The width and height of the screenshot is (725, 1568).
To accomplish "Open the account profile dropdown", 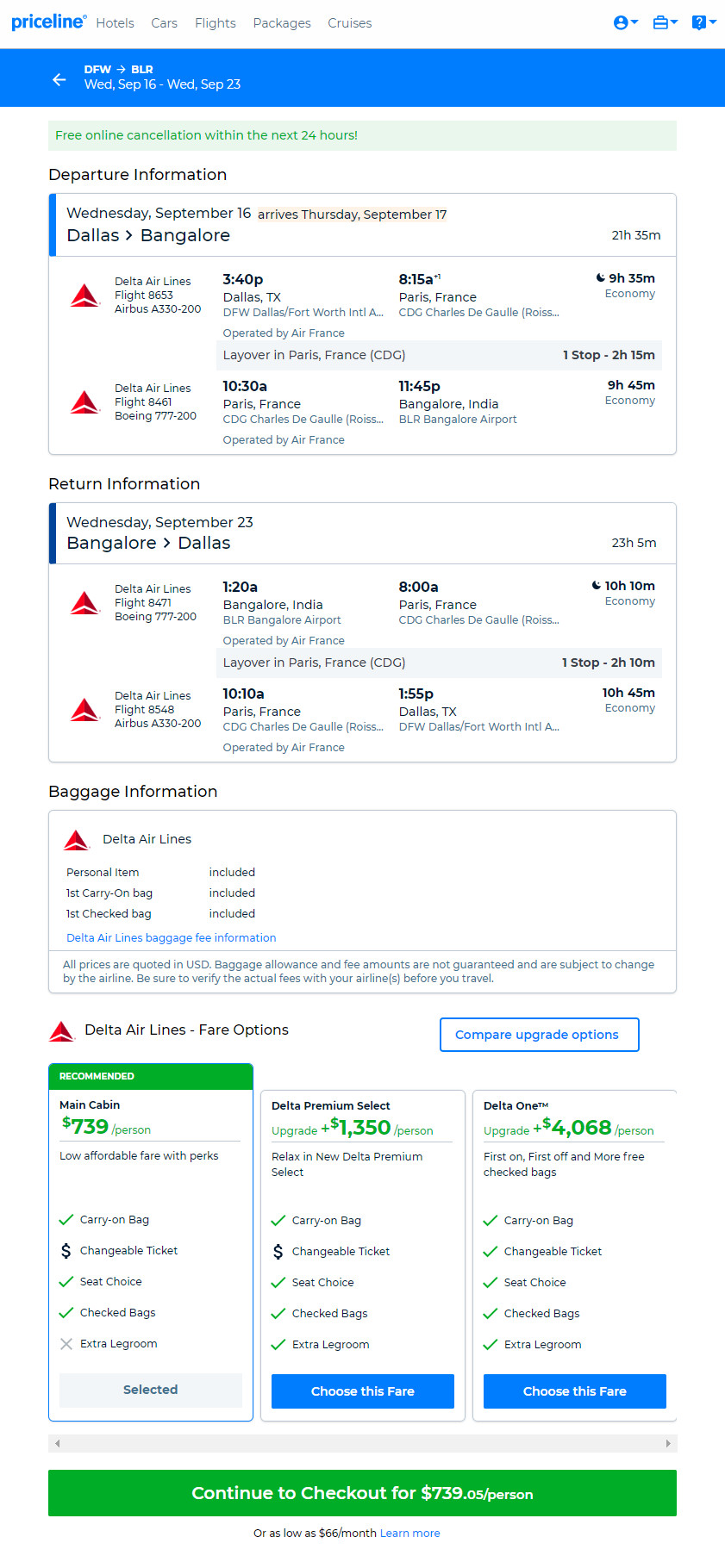I will click(625, 22).
